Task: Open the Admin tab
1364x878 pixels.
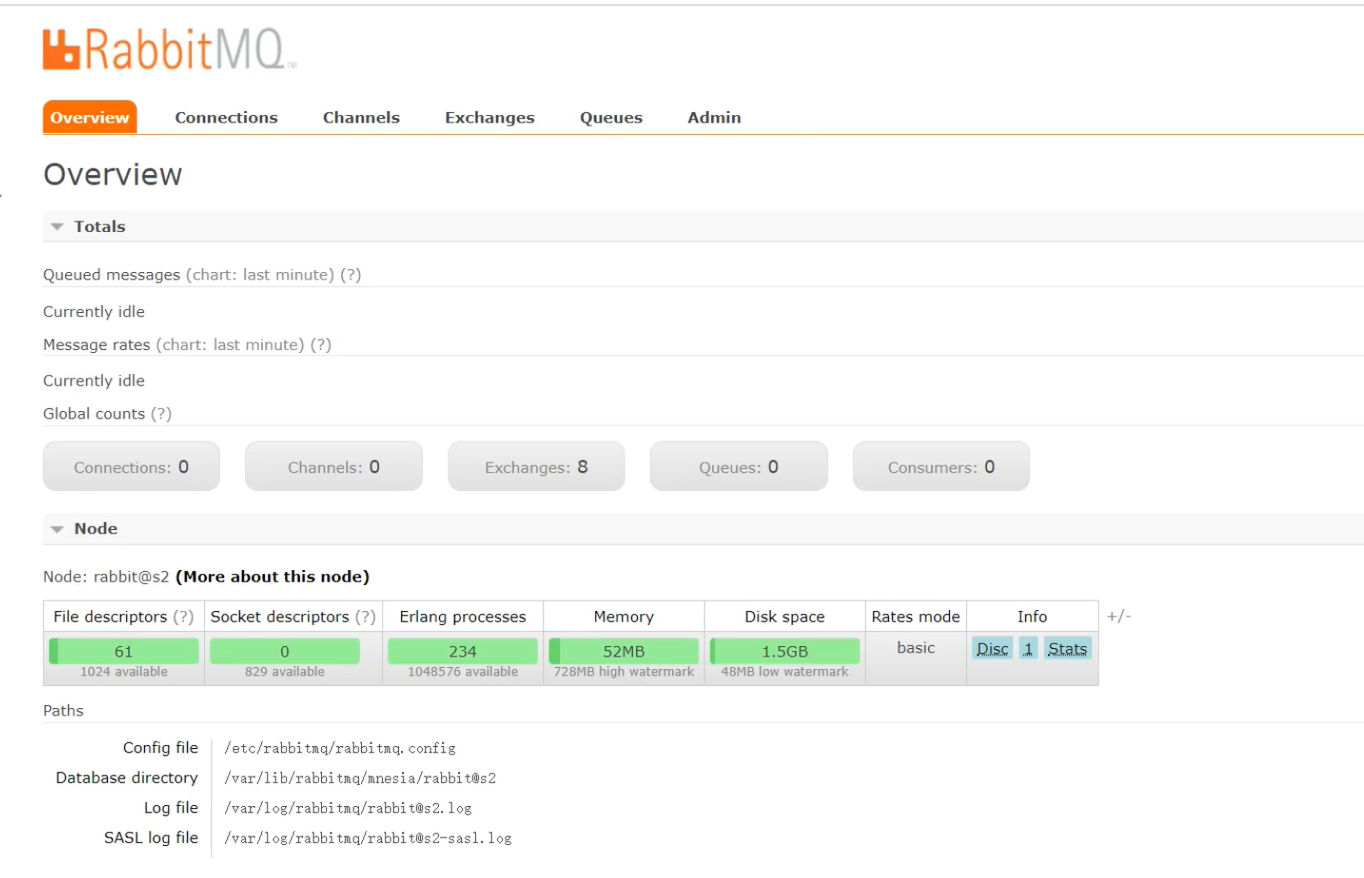Action: click(x=714, y=117)
